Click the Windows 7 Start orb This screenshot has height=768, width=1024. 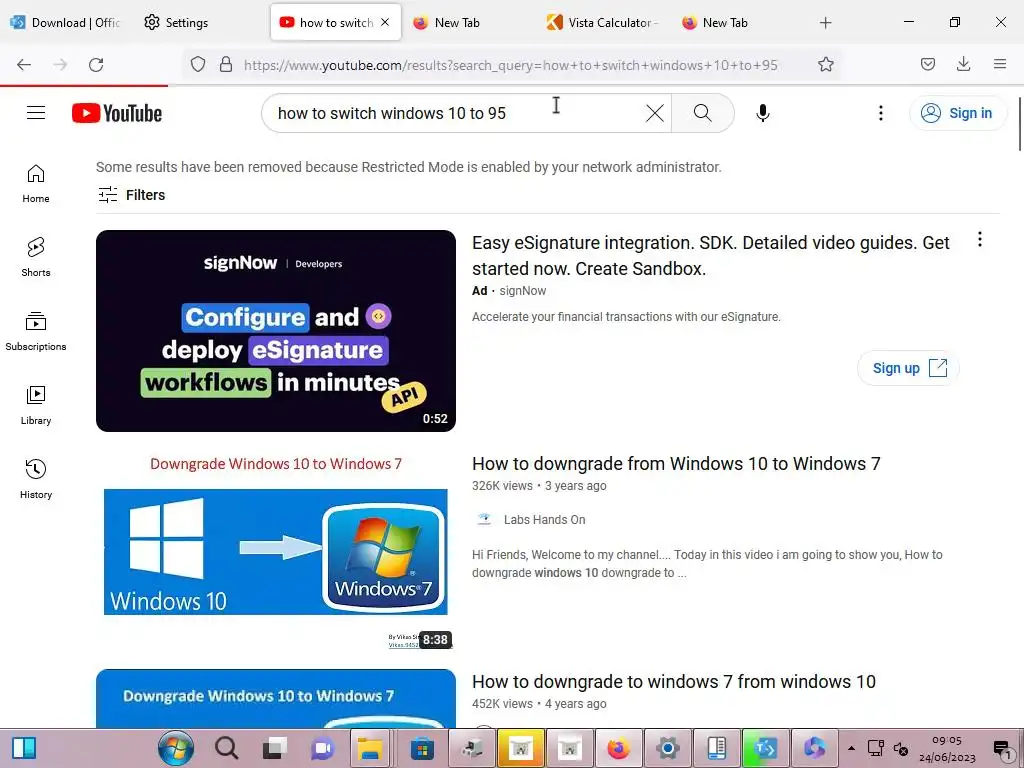176,748
